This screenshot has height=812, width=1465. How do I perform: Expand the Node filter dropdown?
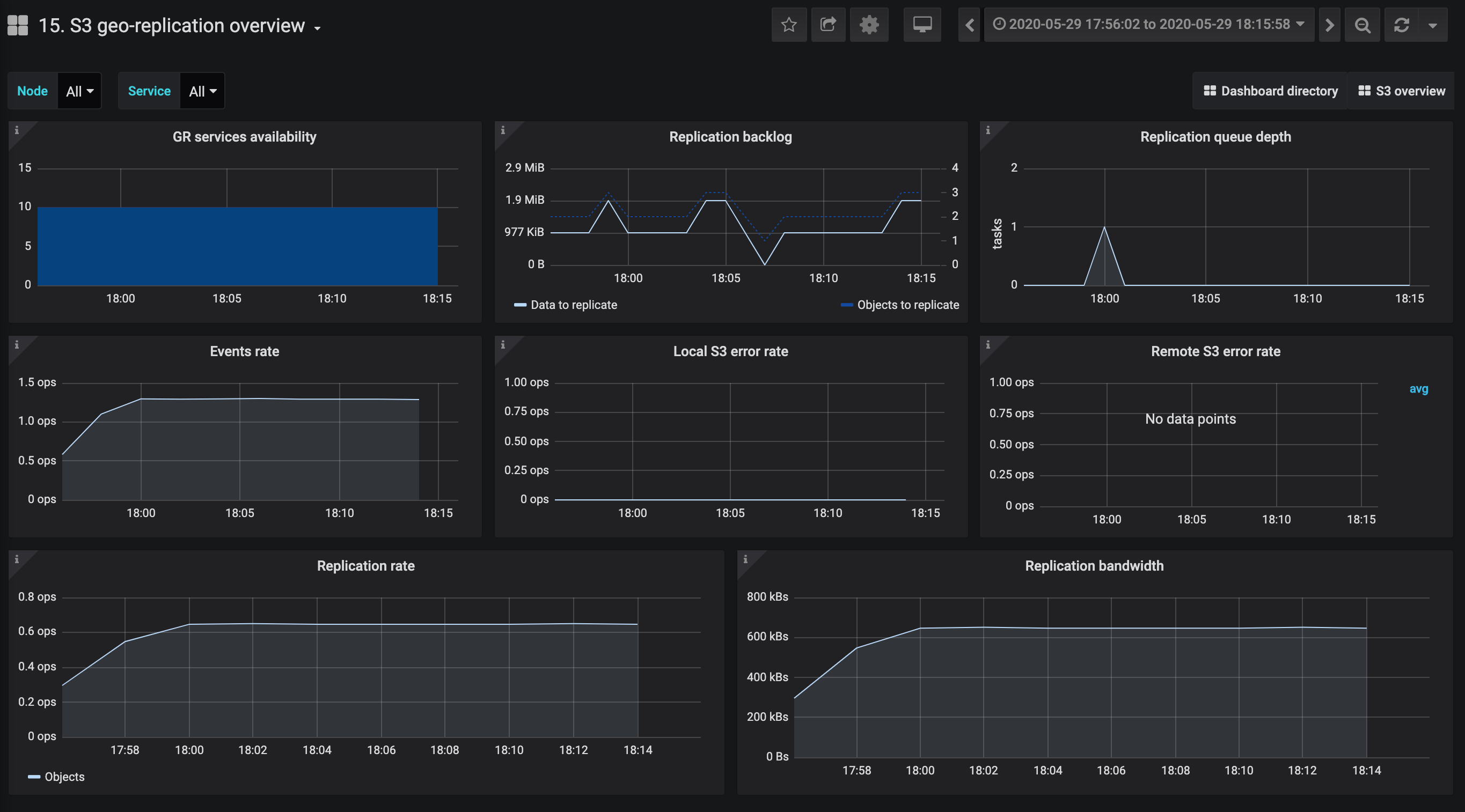point(78,90)
